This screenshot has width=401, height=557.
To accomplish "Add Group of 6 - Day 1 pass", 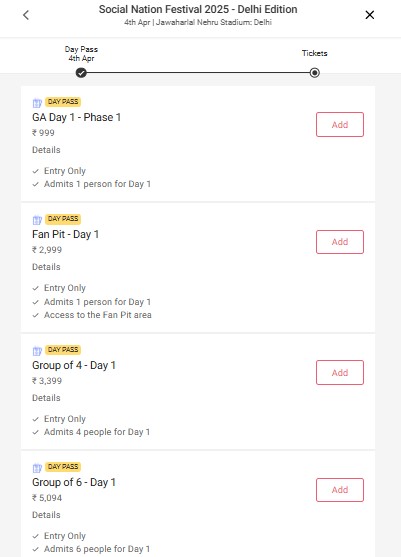I will click(340, 490).
